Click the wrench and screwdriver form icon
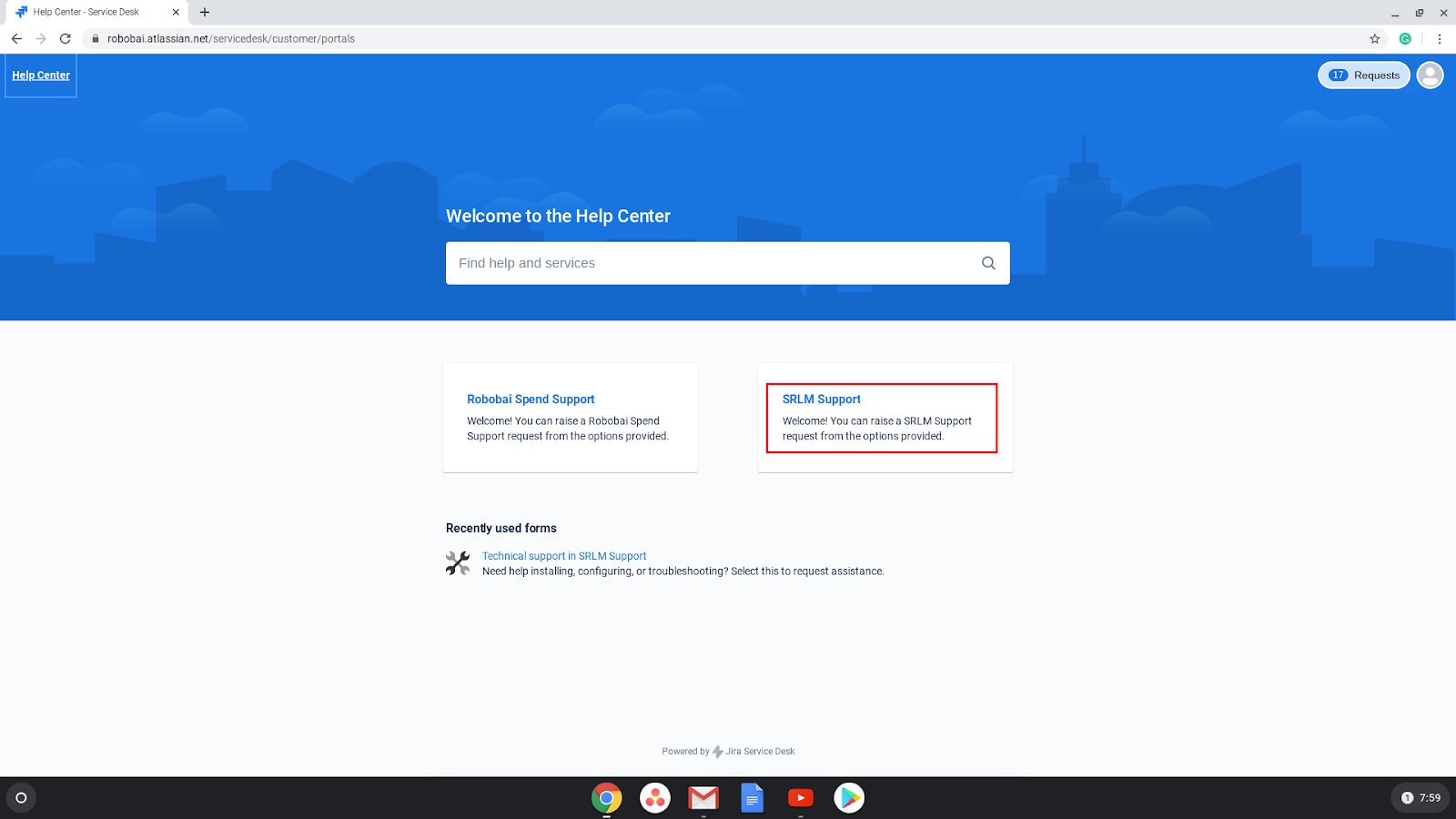 click(458, 563)
